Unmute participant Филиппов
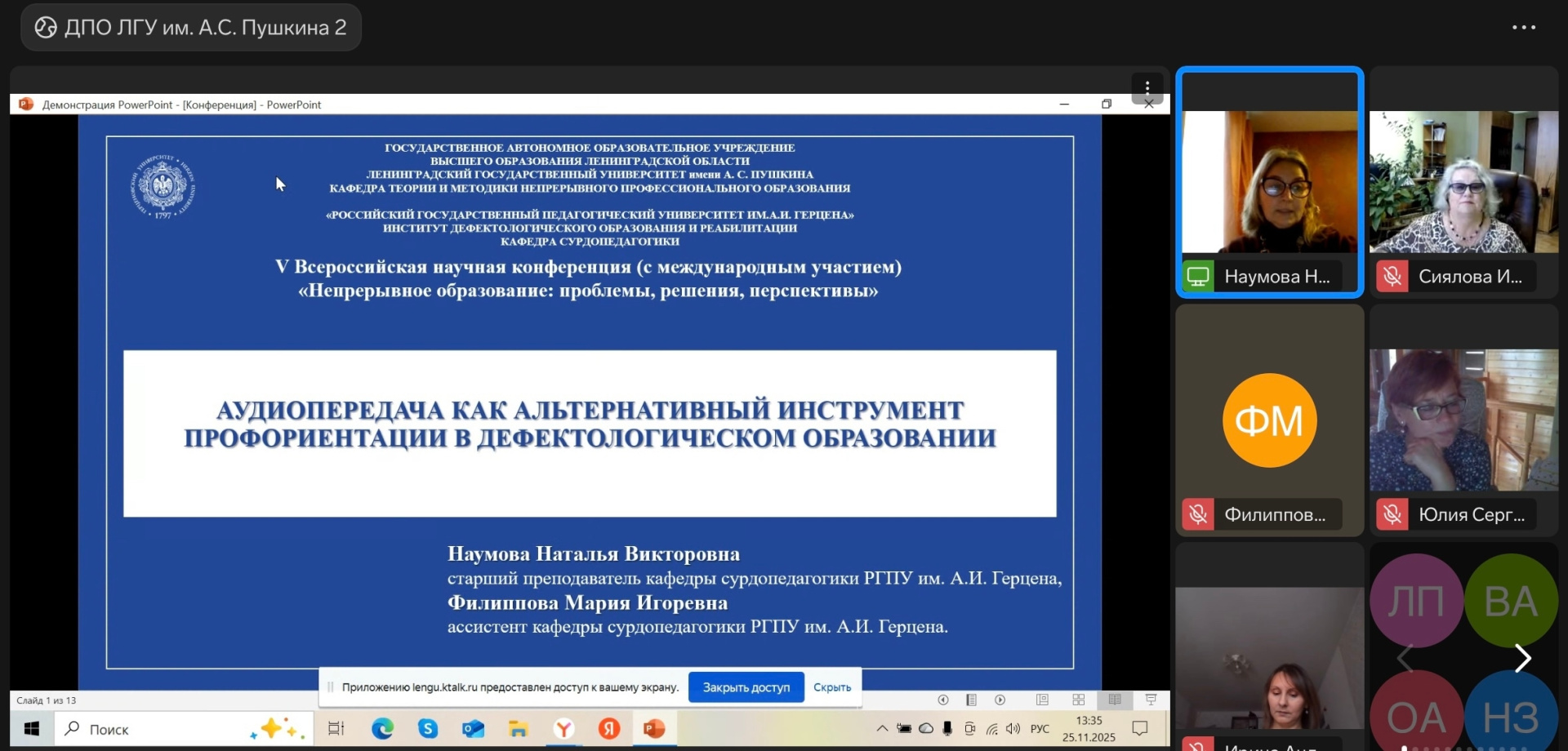 click(1198, 514)
